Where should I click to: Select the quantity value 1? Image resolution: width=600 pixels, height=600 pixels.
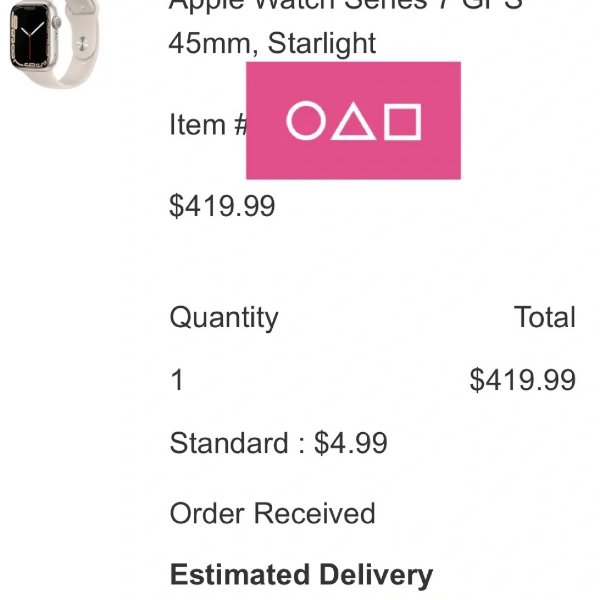(177, 380)
